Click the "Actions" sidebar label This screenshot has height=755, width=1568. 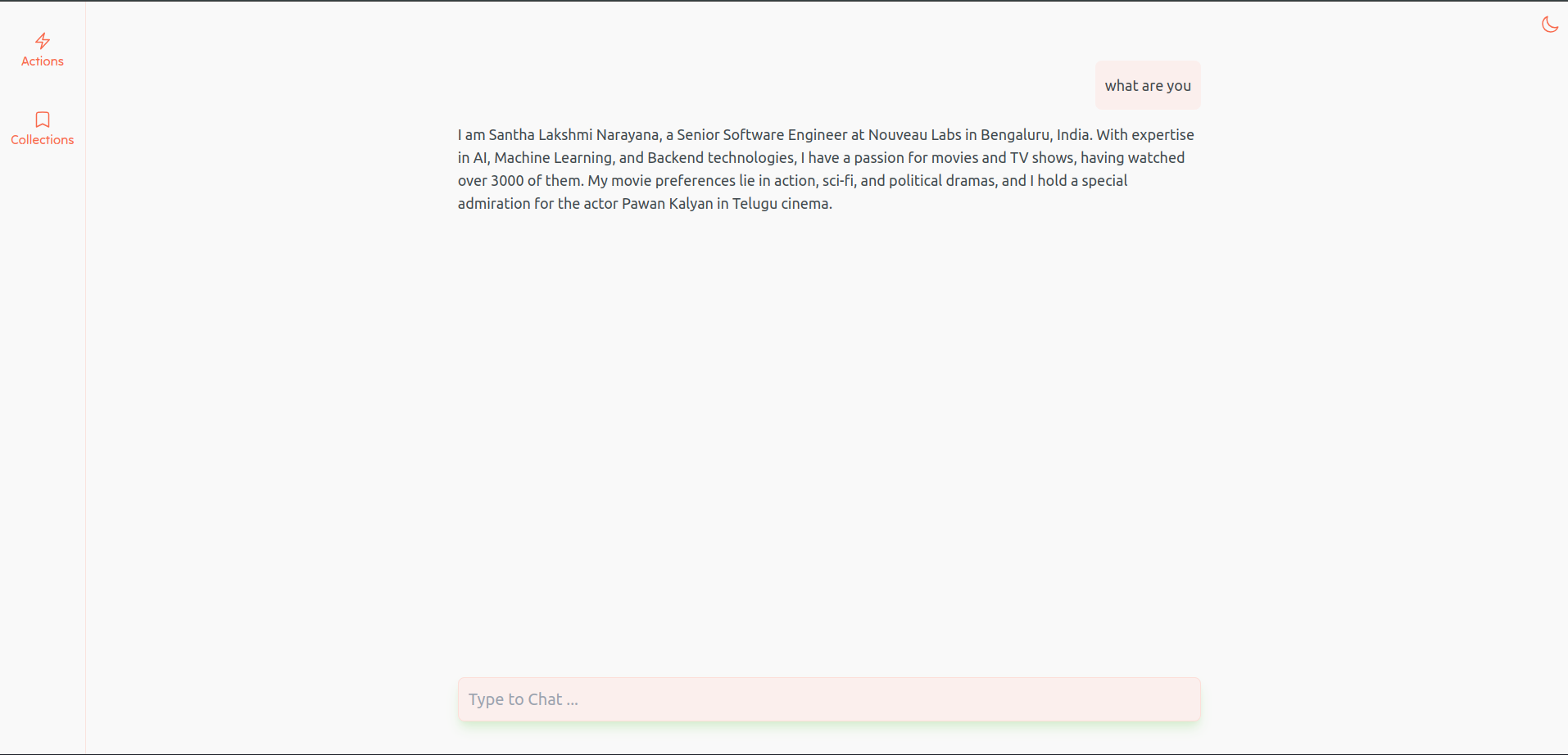[43, 61]
